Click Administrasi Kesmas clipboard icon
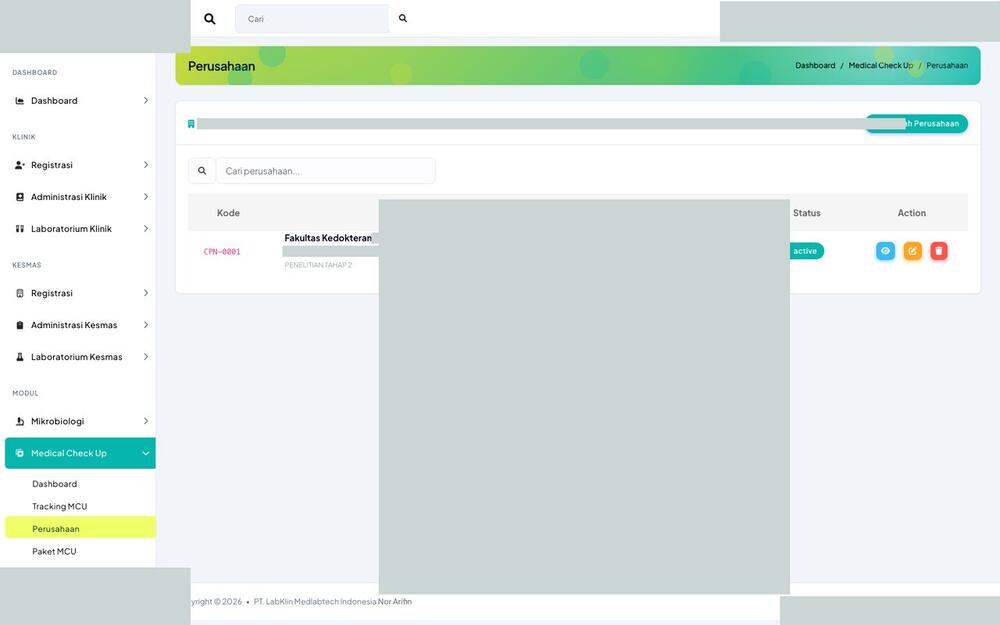The width and height of the screenshot is (1000, 625). click(x=20, y=325)
